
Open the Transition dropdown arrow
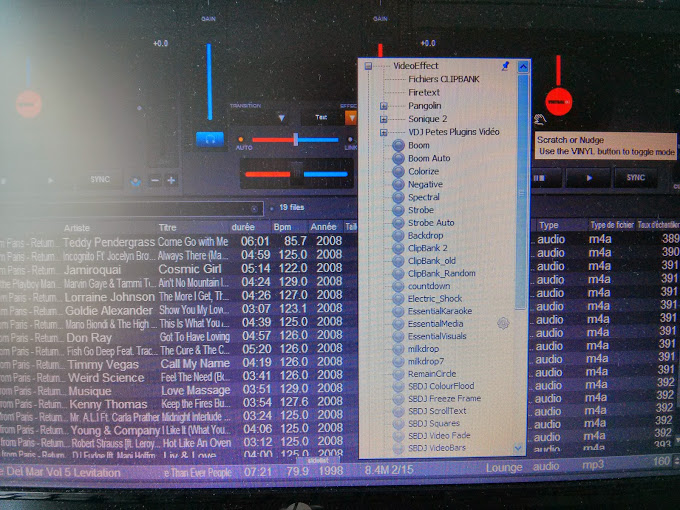point(281,117)
